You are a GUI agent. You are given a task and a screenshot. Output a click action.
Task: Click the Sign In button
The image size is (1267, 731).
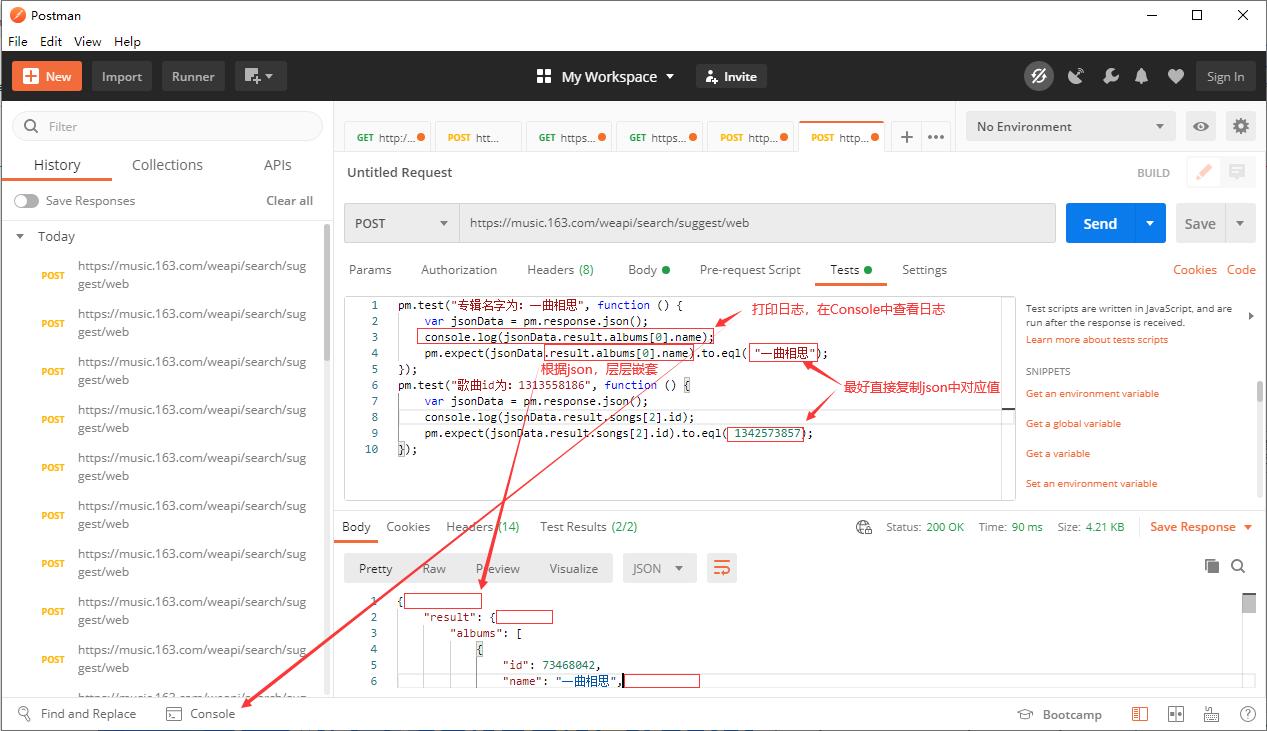pos(1225,77)
